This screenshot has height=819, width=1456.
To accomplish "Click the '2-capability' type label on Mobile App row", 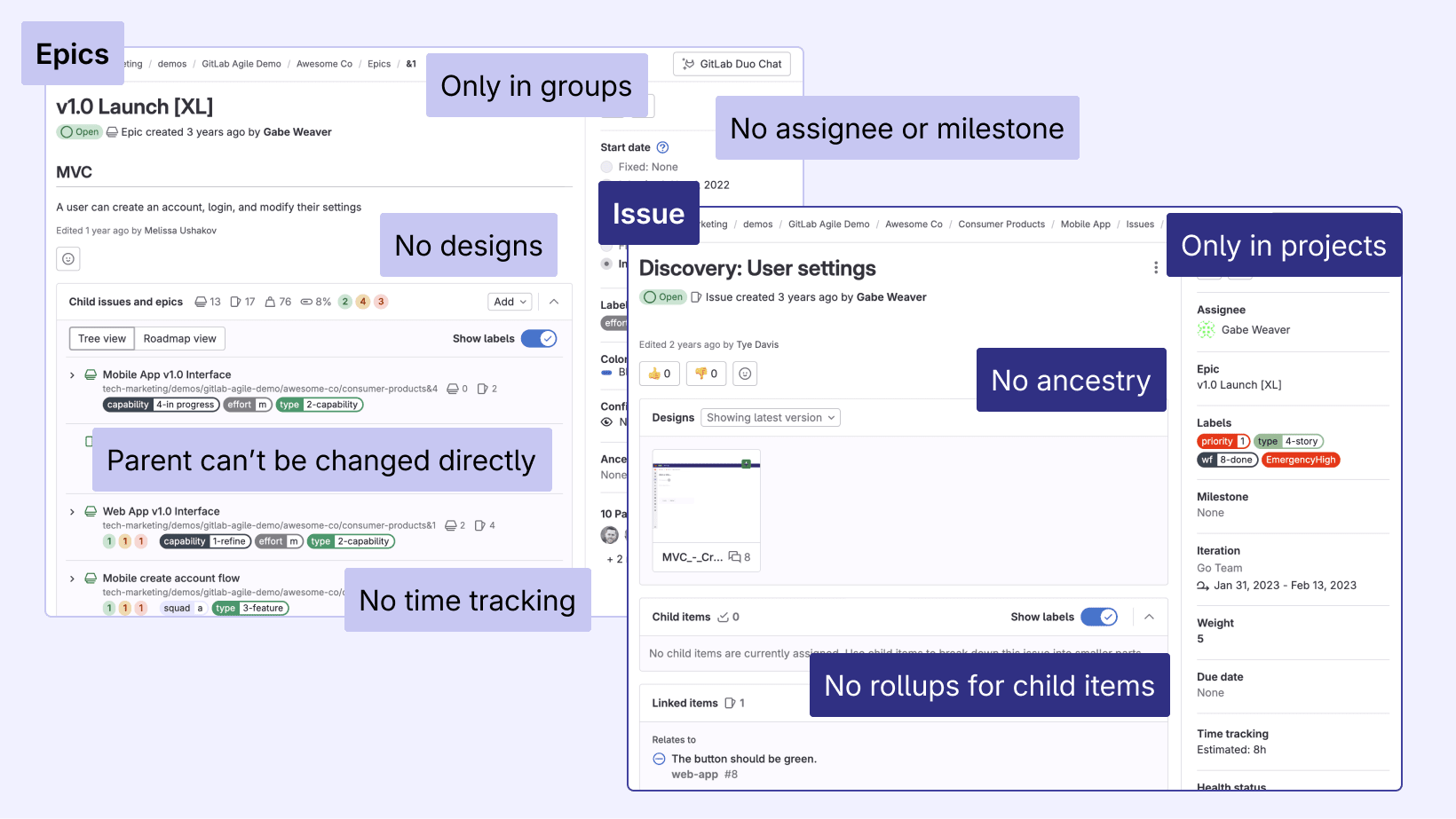I will (320, 405).
